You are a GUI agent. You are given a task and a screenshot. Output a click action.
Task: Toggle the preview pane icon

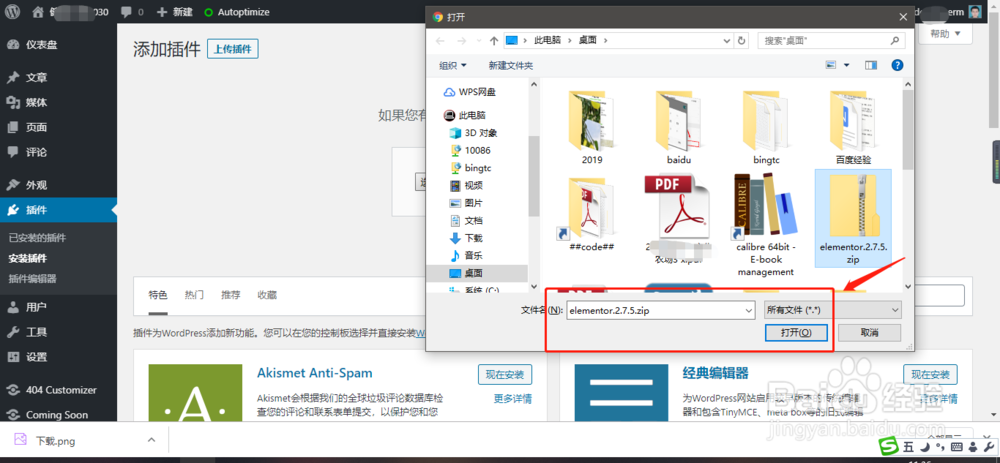(871, 65)
